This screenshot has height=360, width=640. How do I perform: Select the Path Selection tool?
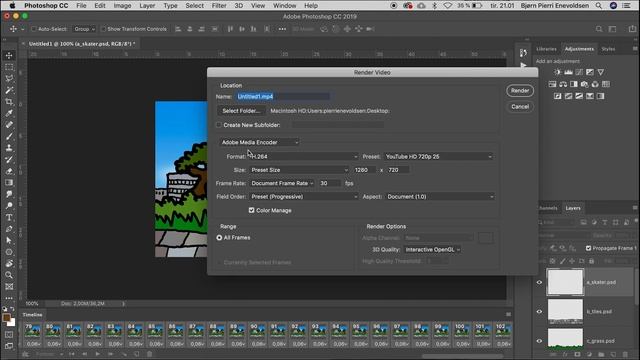(9, 240)
